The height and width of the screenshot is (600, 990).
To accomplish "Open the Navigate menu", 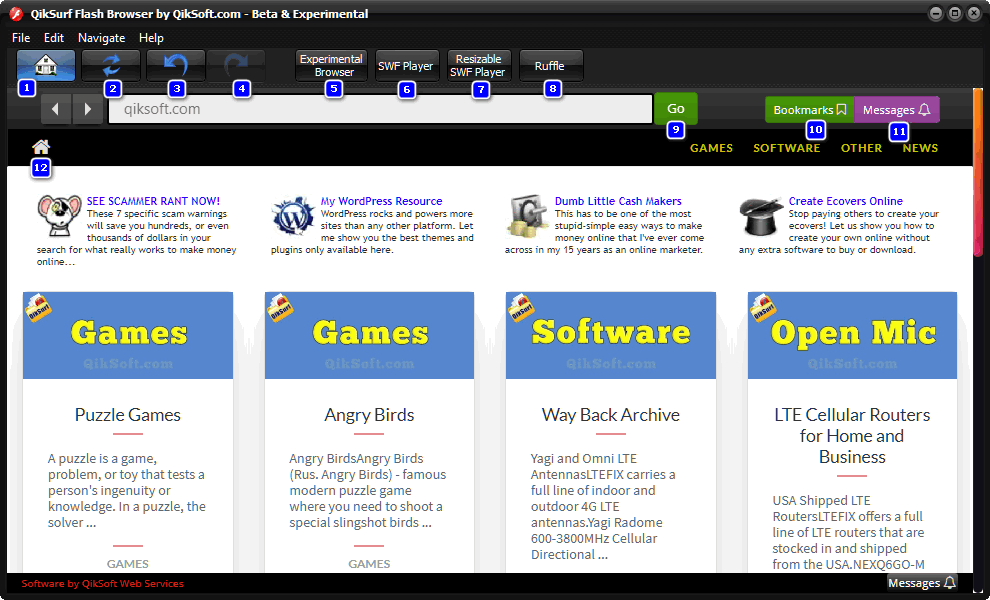I will pyautogui.click(x=101, y=37).
